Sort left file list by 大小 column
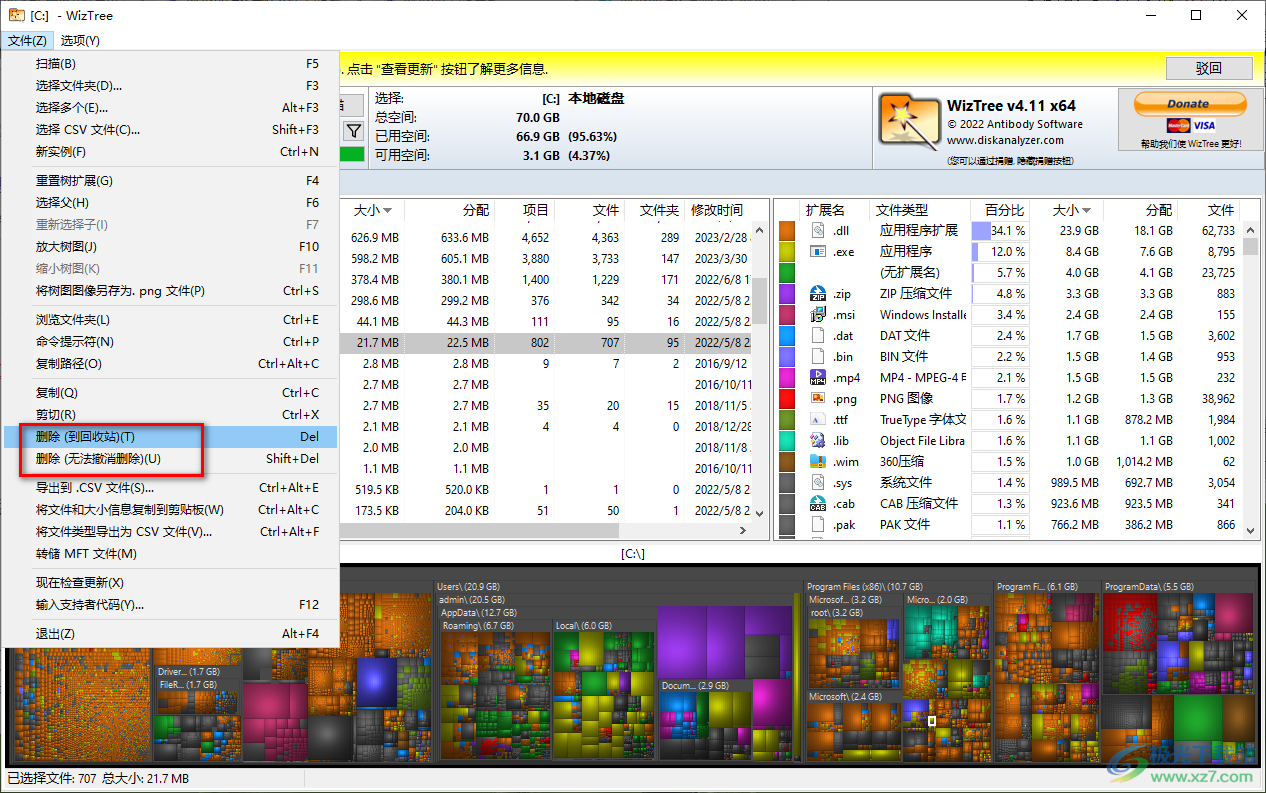 [372, 210]
